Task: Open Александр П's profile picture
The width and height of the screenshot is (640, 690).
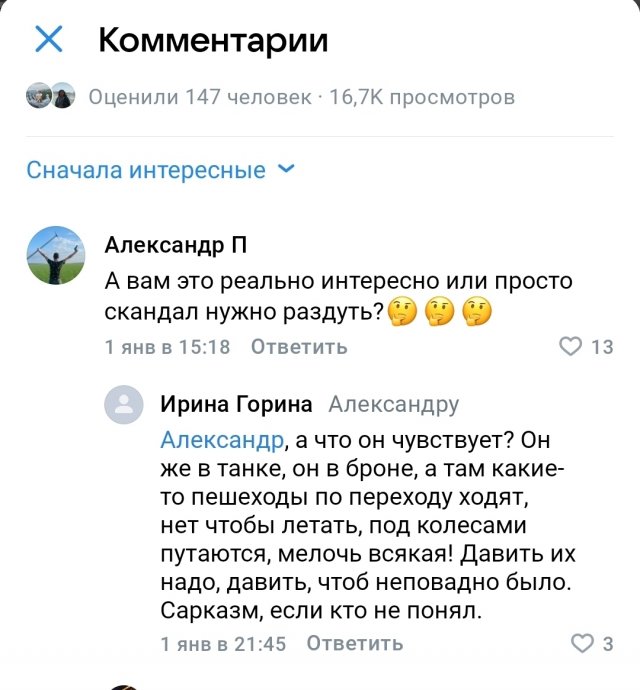Action: (54, 255)
